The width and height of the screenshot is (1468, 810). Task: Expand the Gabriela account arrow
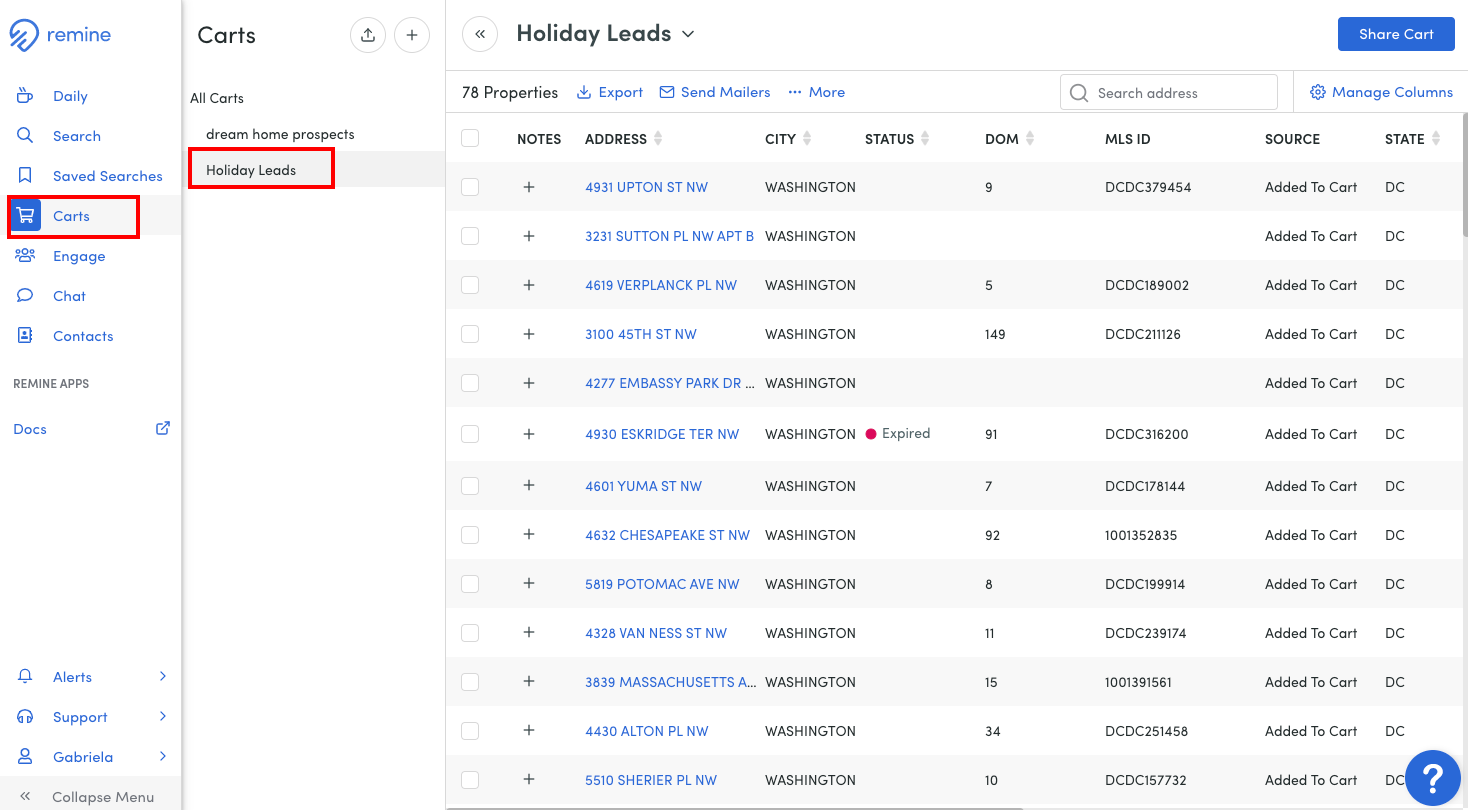163,757
